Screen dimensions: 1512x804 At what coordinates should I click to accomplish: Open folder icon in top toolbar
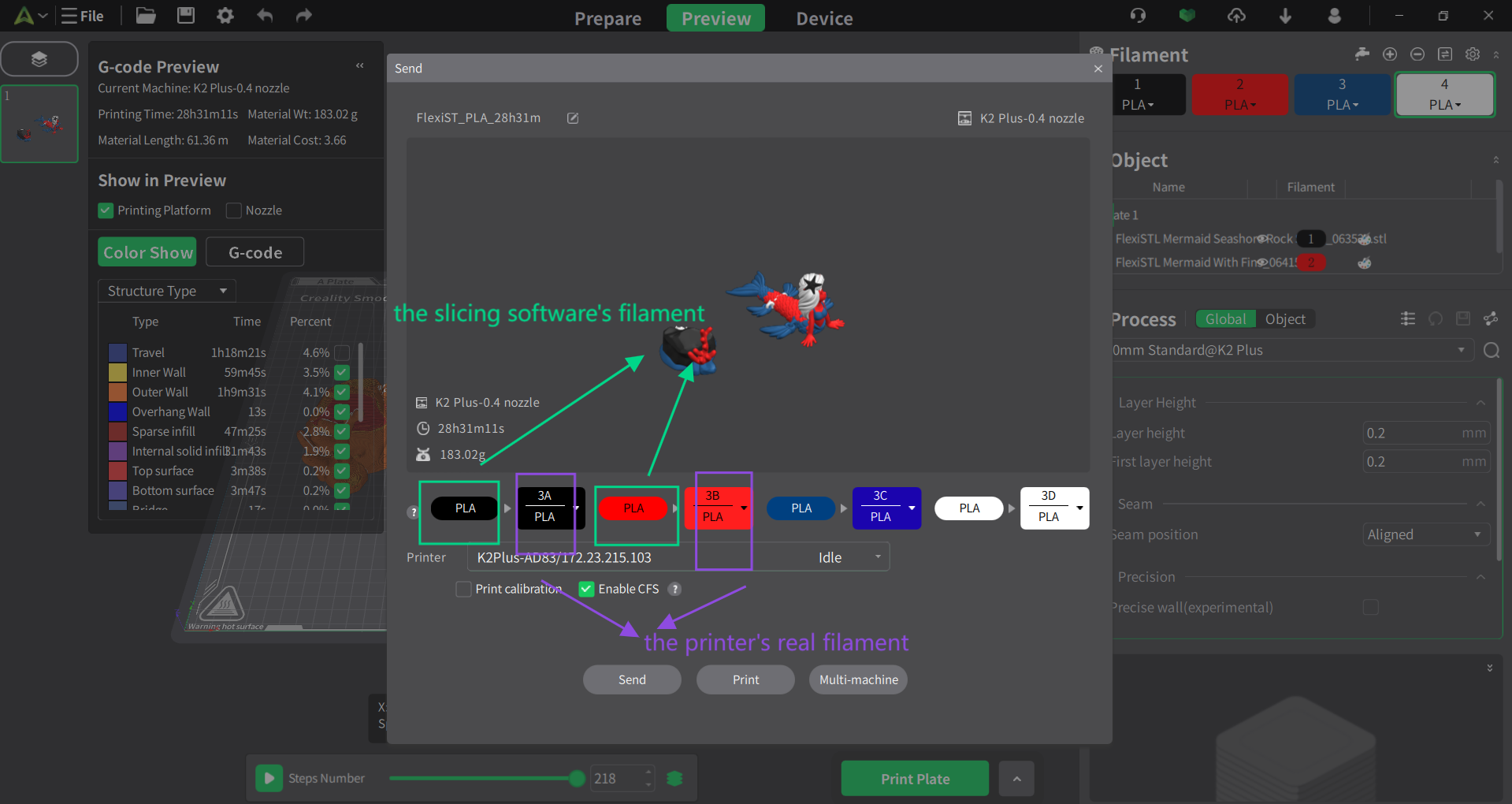point(146,16)
